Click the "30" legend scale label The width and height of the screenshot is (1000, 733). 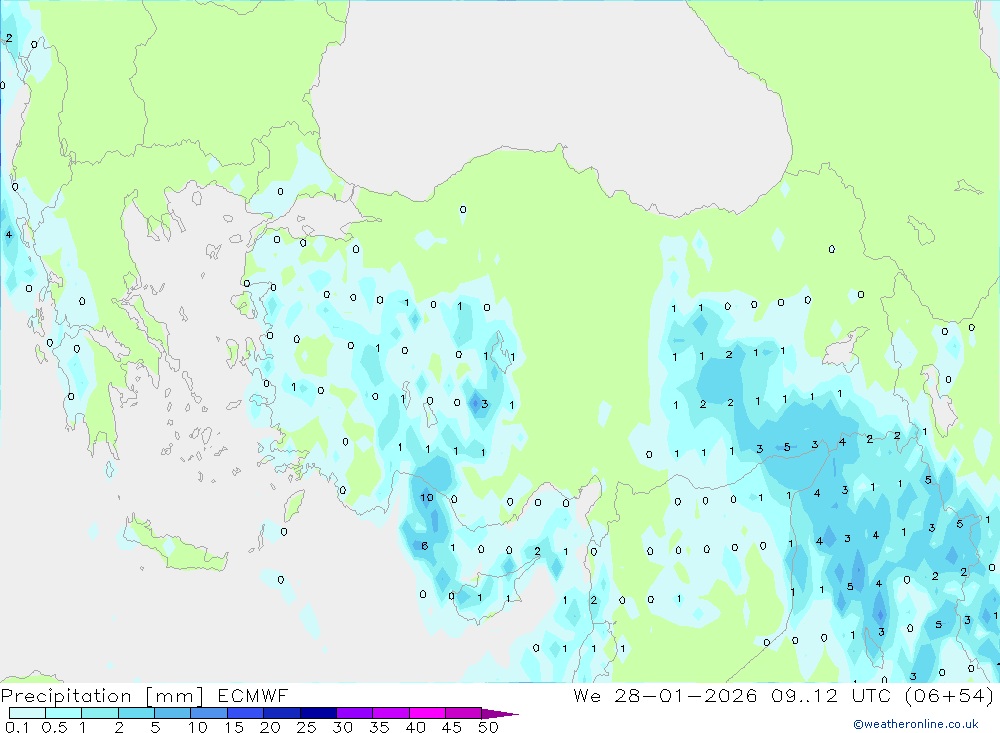[x=342, y=727]
